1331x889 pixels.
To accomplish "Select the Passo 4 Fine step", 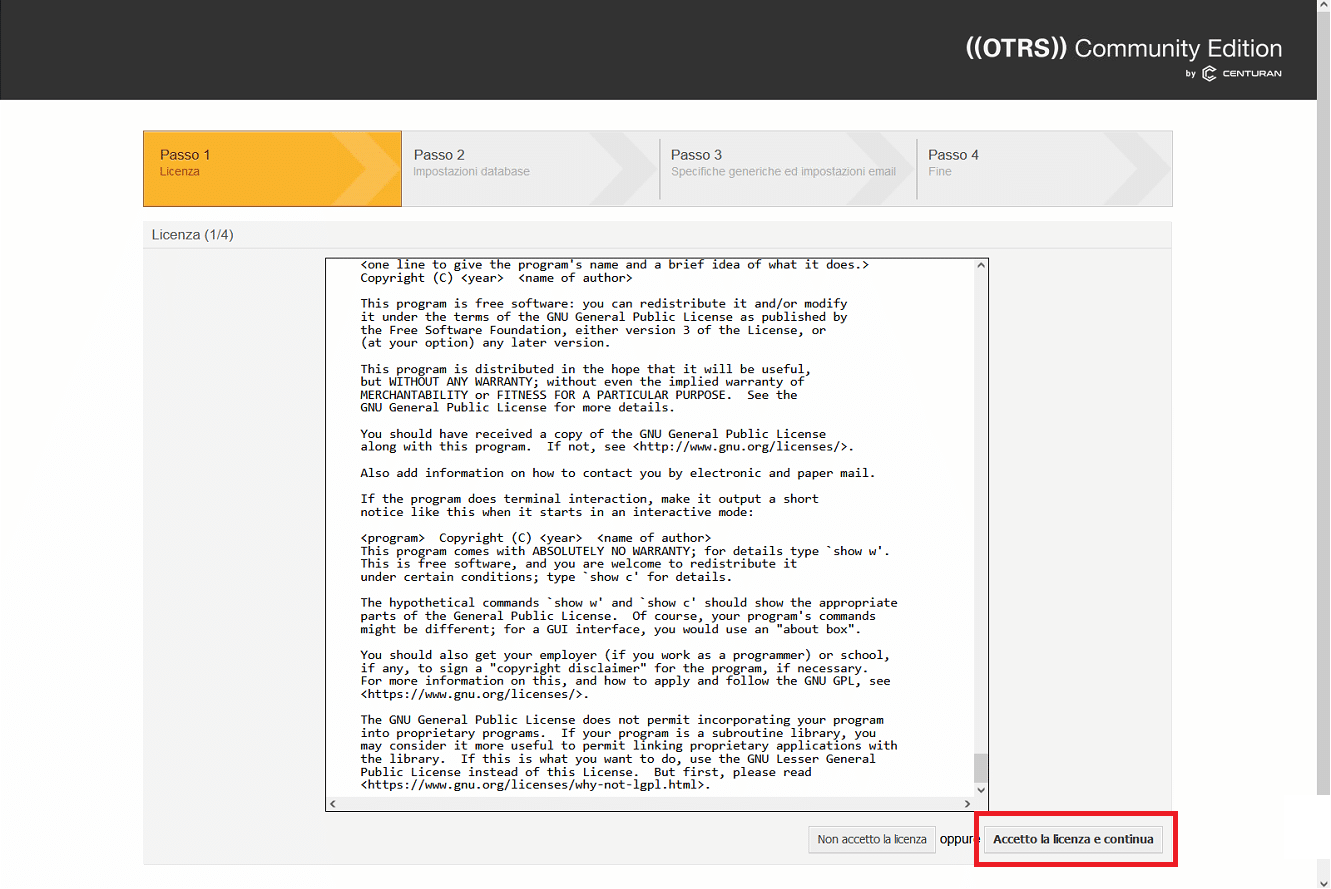I will (x=1044, y=168).
